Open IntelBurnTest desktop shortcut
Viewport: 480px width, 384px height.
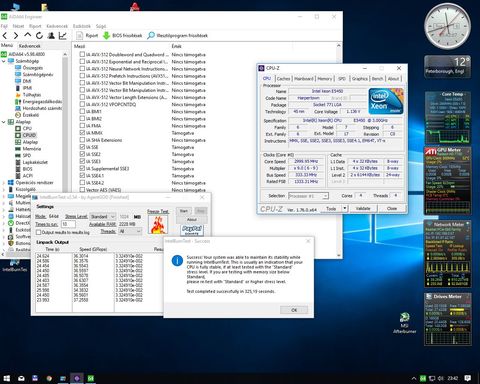tap(15, 266)
